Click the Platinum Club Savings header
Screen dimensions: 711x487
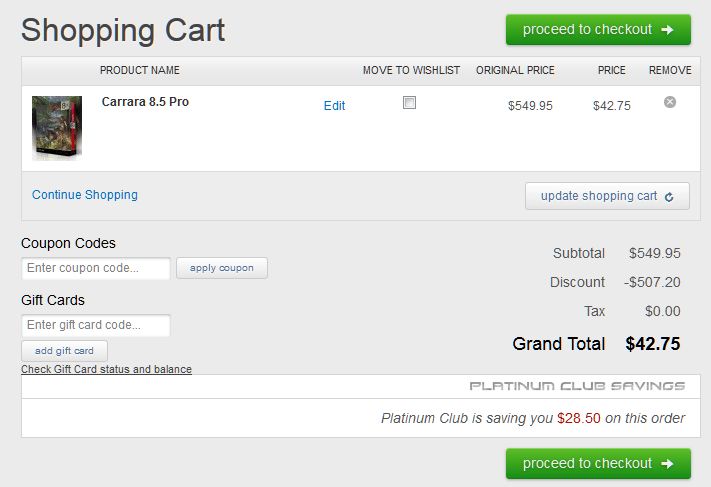pyautogui.click(x=577, y=386)
